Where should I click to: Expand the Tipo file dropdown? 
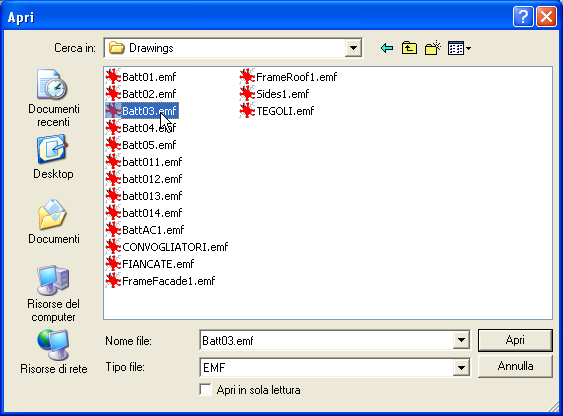pyautogui.click(x=461, y=367)
